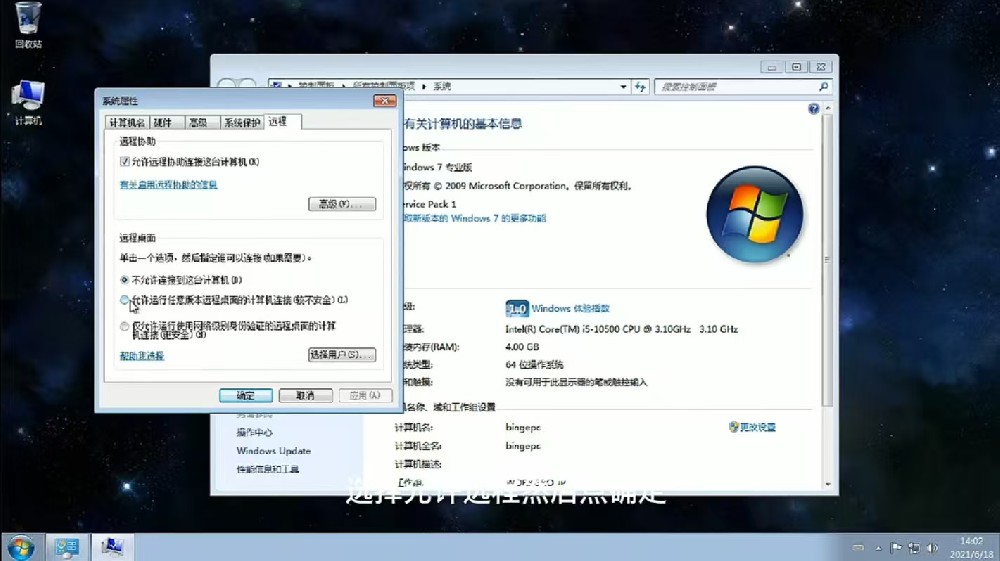
Task: Open the System Properties taskbar icon
Action: pyautogui.click(x=112, y=547)
